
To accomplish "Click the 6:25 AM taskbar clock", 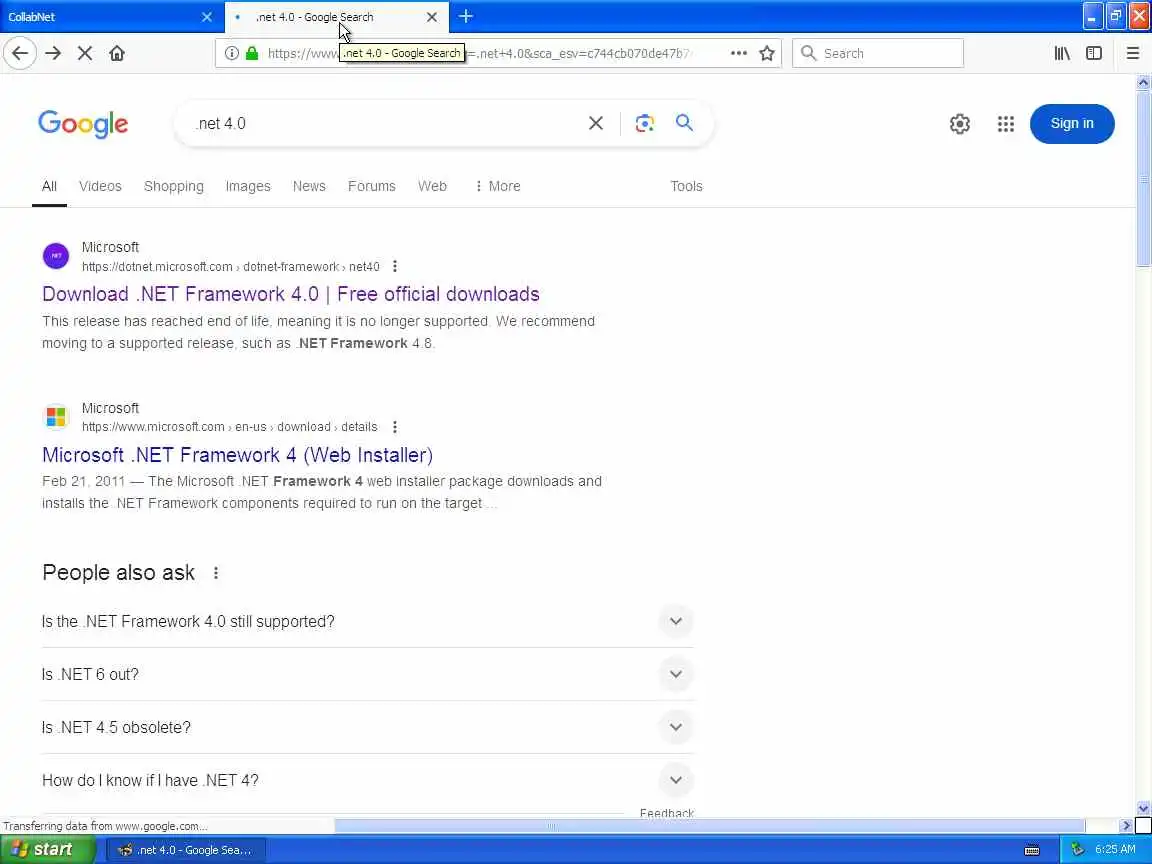I will [x=1115, y=849].
